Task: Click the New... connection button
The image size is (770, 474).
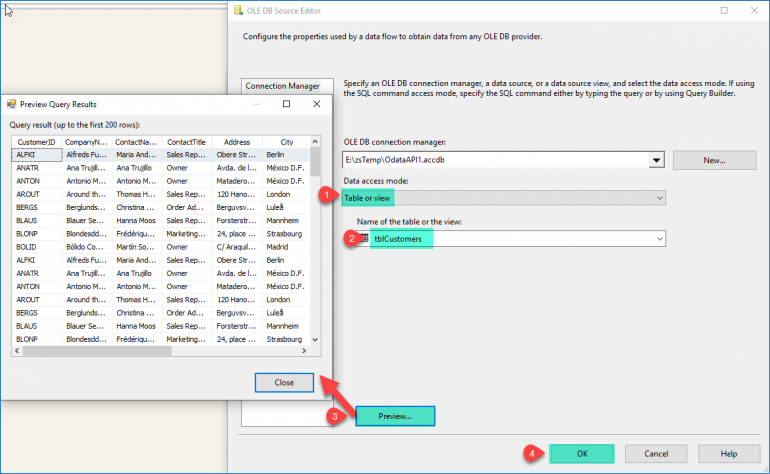Action: coord(713,160)
